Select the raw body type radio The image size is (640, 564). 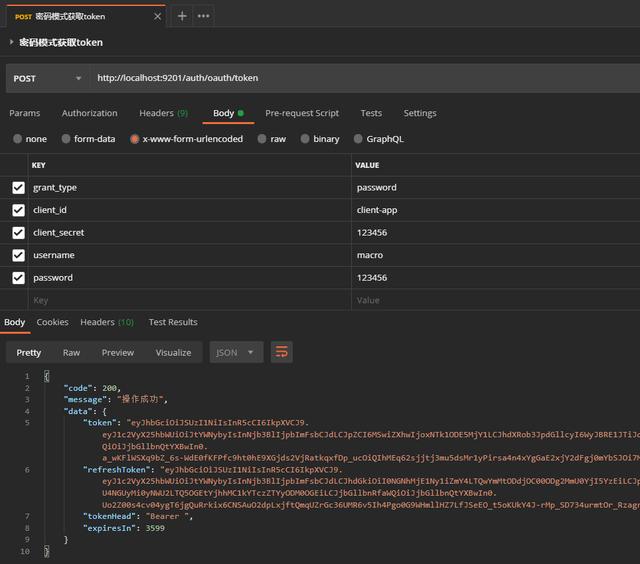tap(263, 139)
